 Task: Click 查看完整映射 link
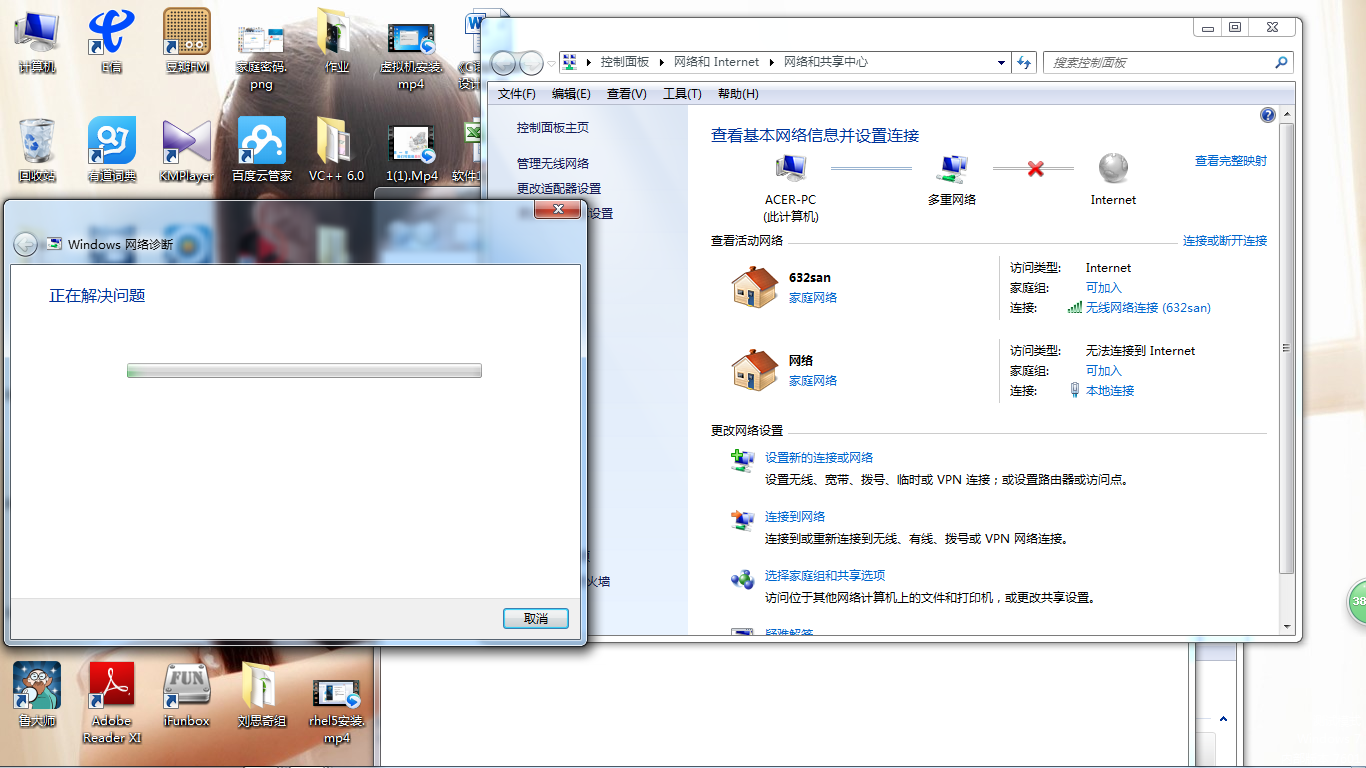pyautogui.click(x=1231, y=161)
